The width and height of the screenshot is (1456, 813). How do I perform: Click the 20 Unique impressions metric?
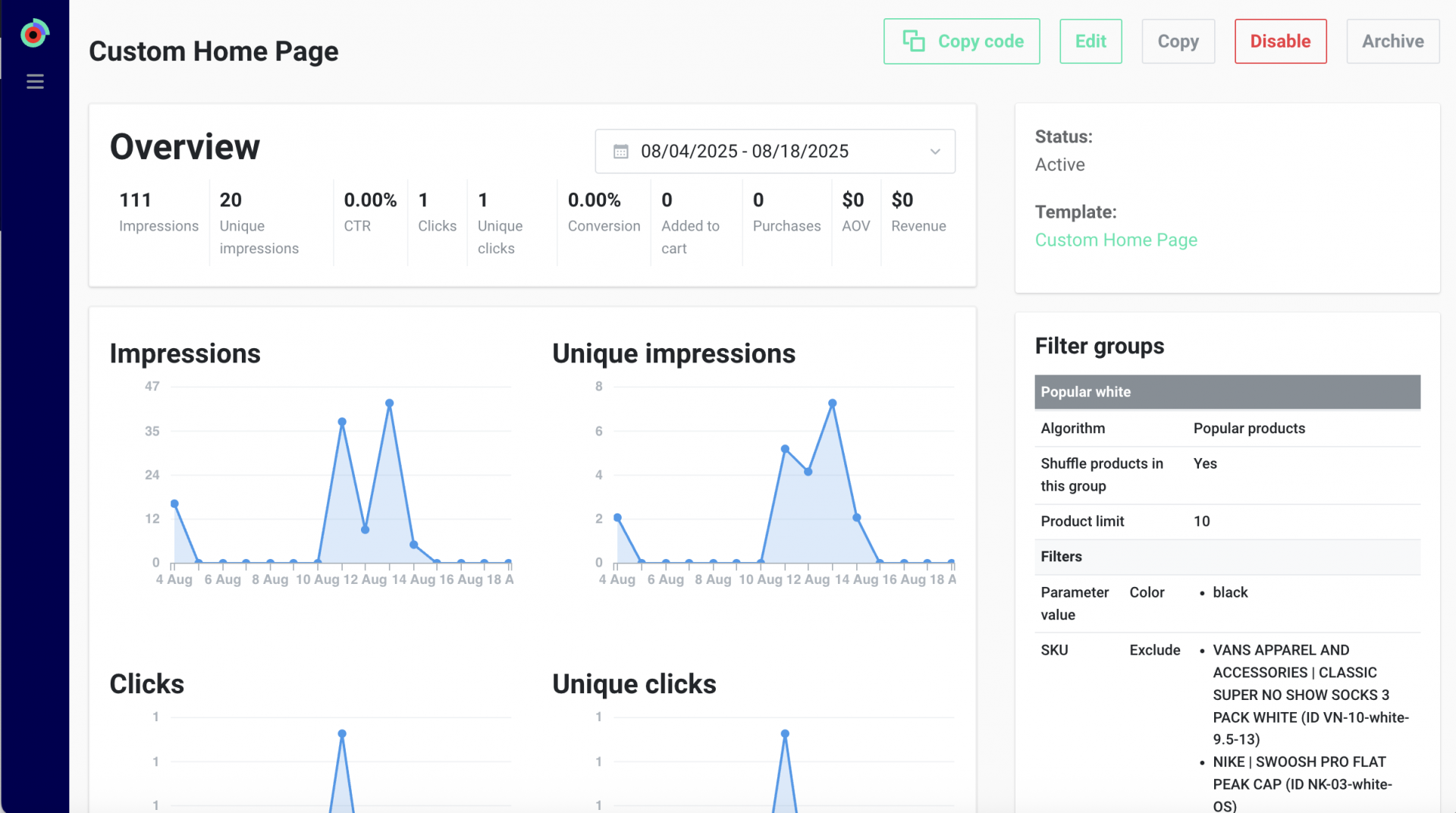coord(259,223)
